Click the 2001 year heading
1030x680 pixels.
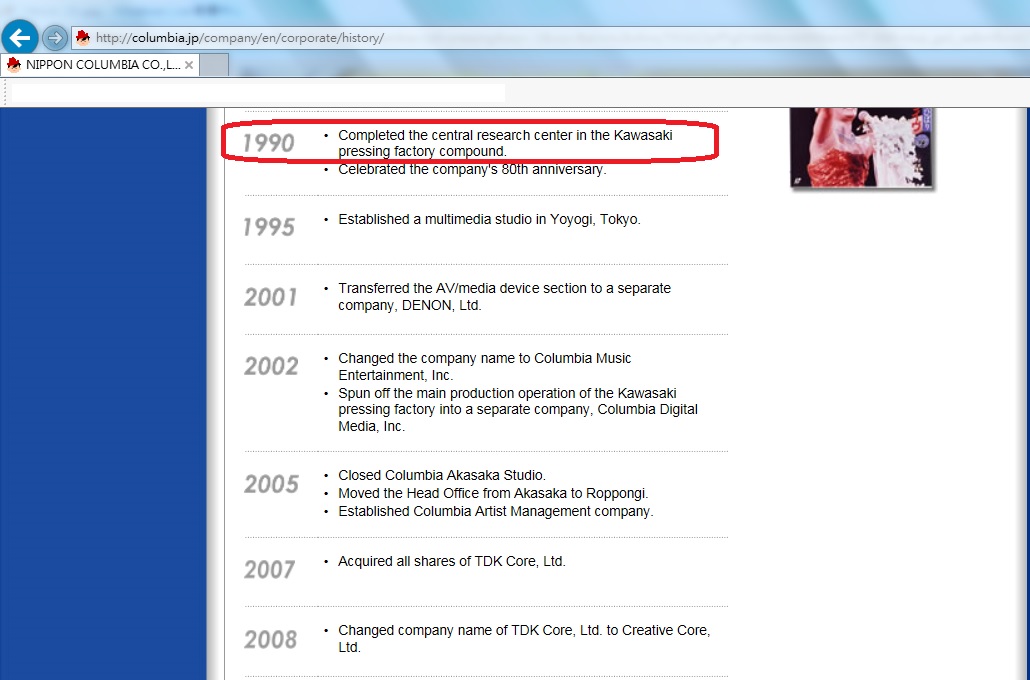[x=271, y=297]
